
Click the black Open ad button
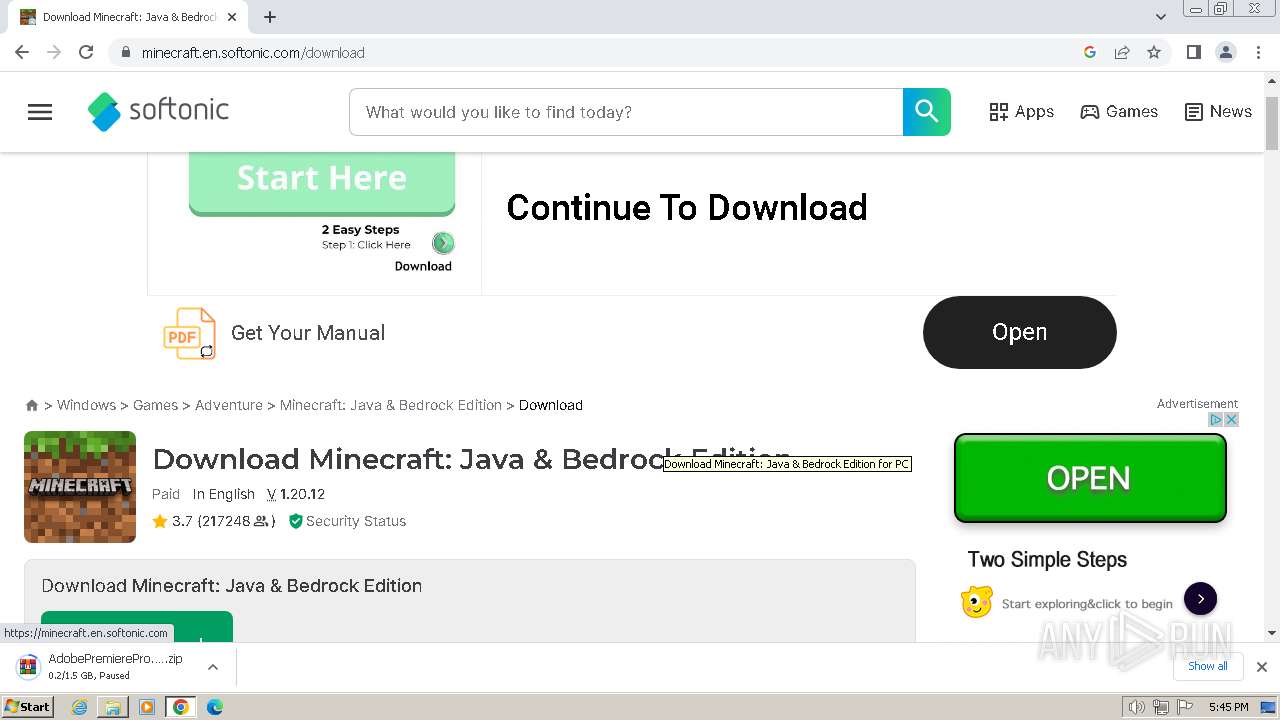tap(1019, 332)
